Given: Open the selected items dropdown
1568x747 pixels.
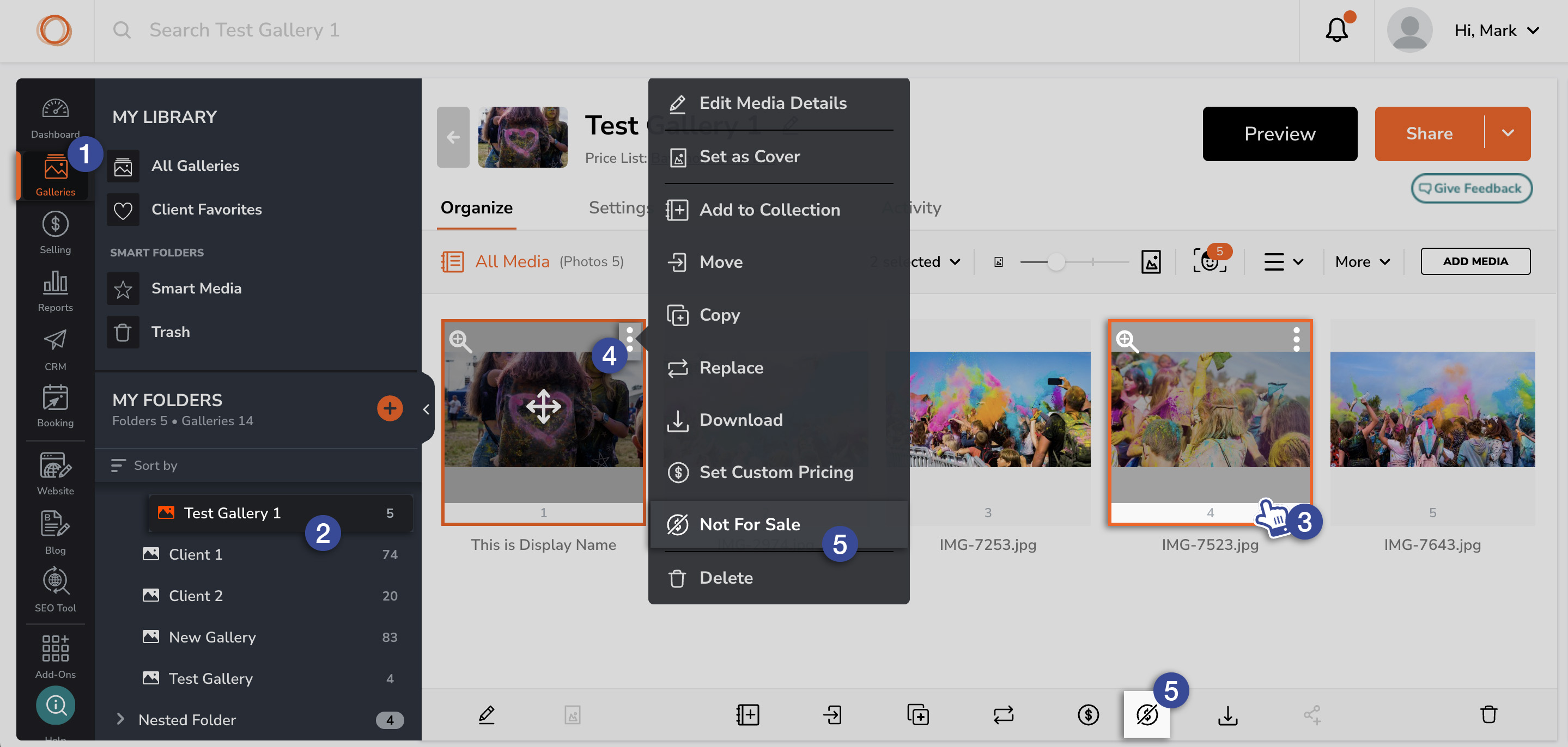Looking at the screenshot, I should [x=916, y=261].
